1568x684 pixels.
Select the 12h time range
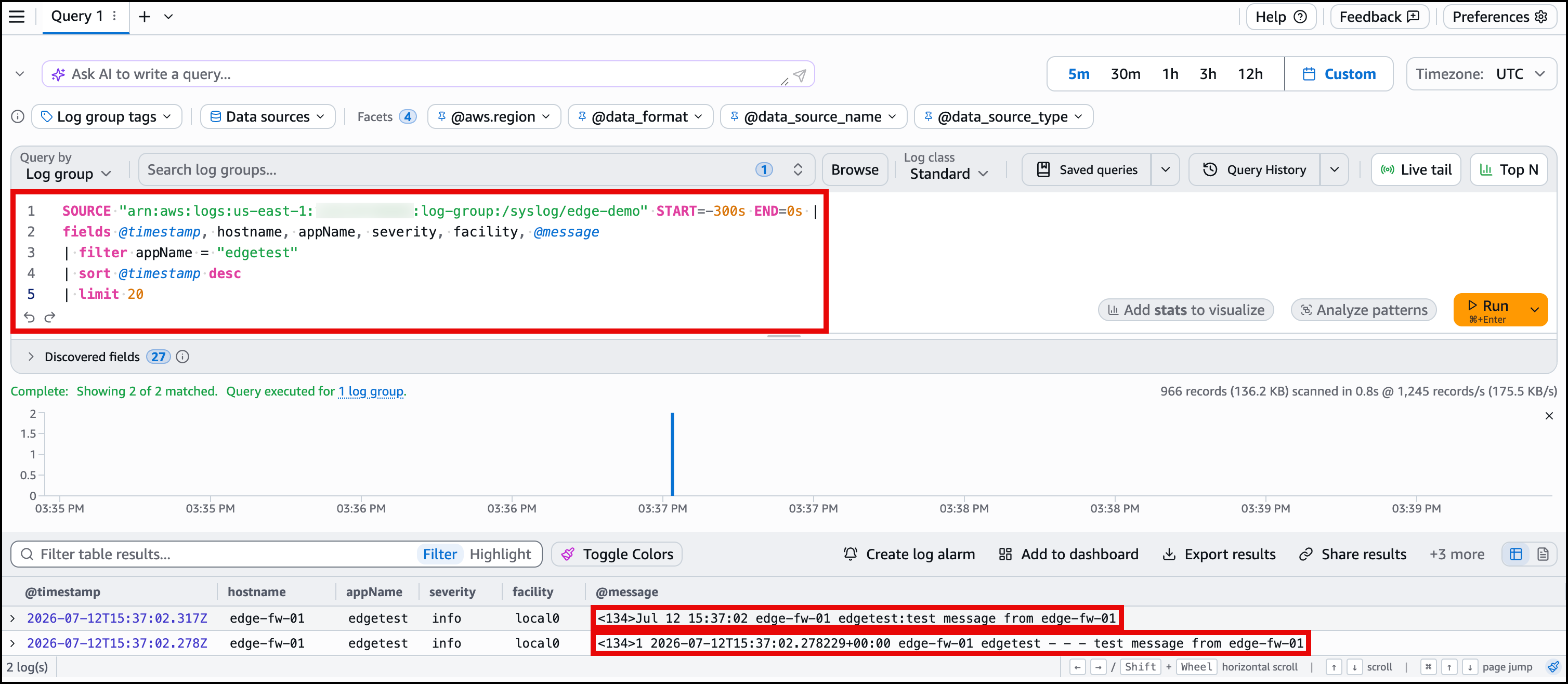(1250, 74)
